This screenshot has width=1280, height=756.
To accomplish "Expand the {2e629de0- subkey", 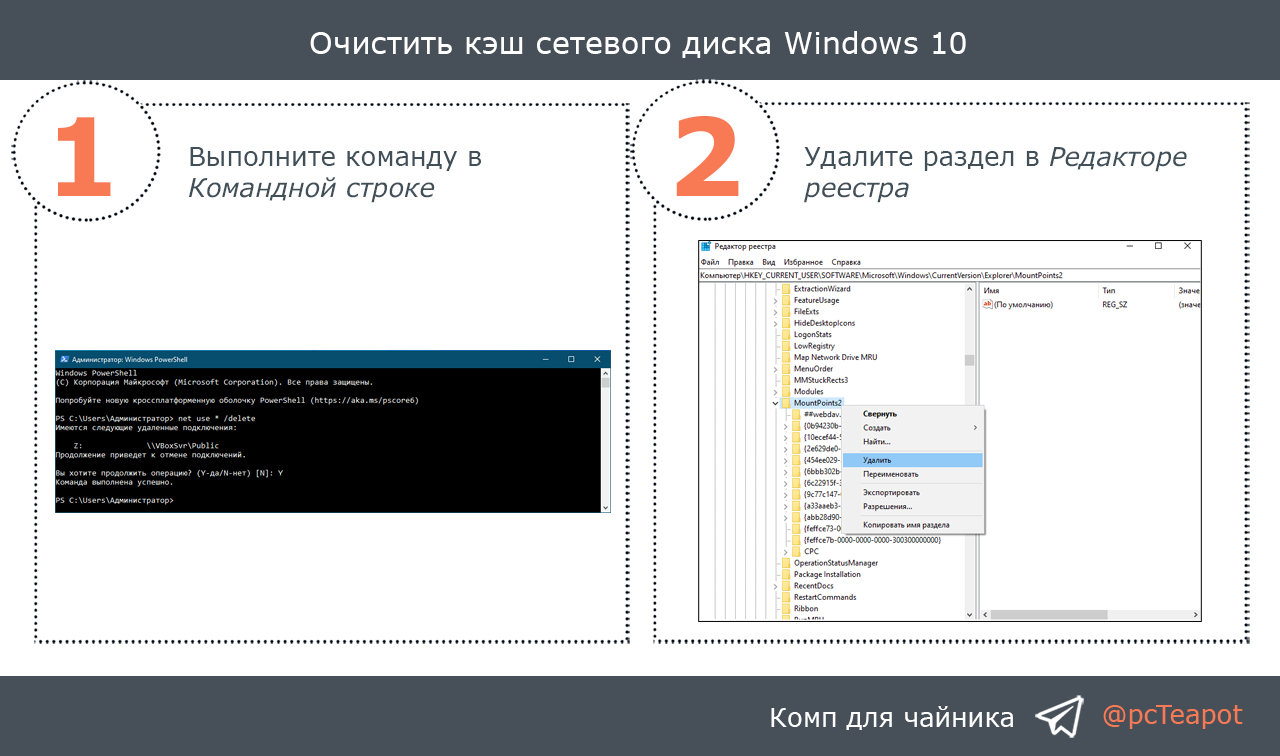I will click(x=785, y=449).
